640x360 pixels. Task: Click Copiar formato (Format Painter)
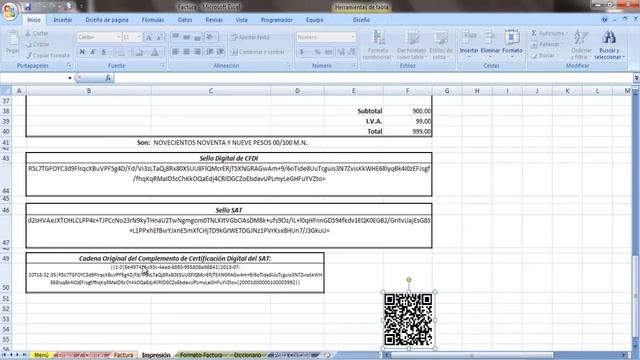[x=47, y=55]
